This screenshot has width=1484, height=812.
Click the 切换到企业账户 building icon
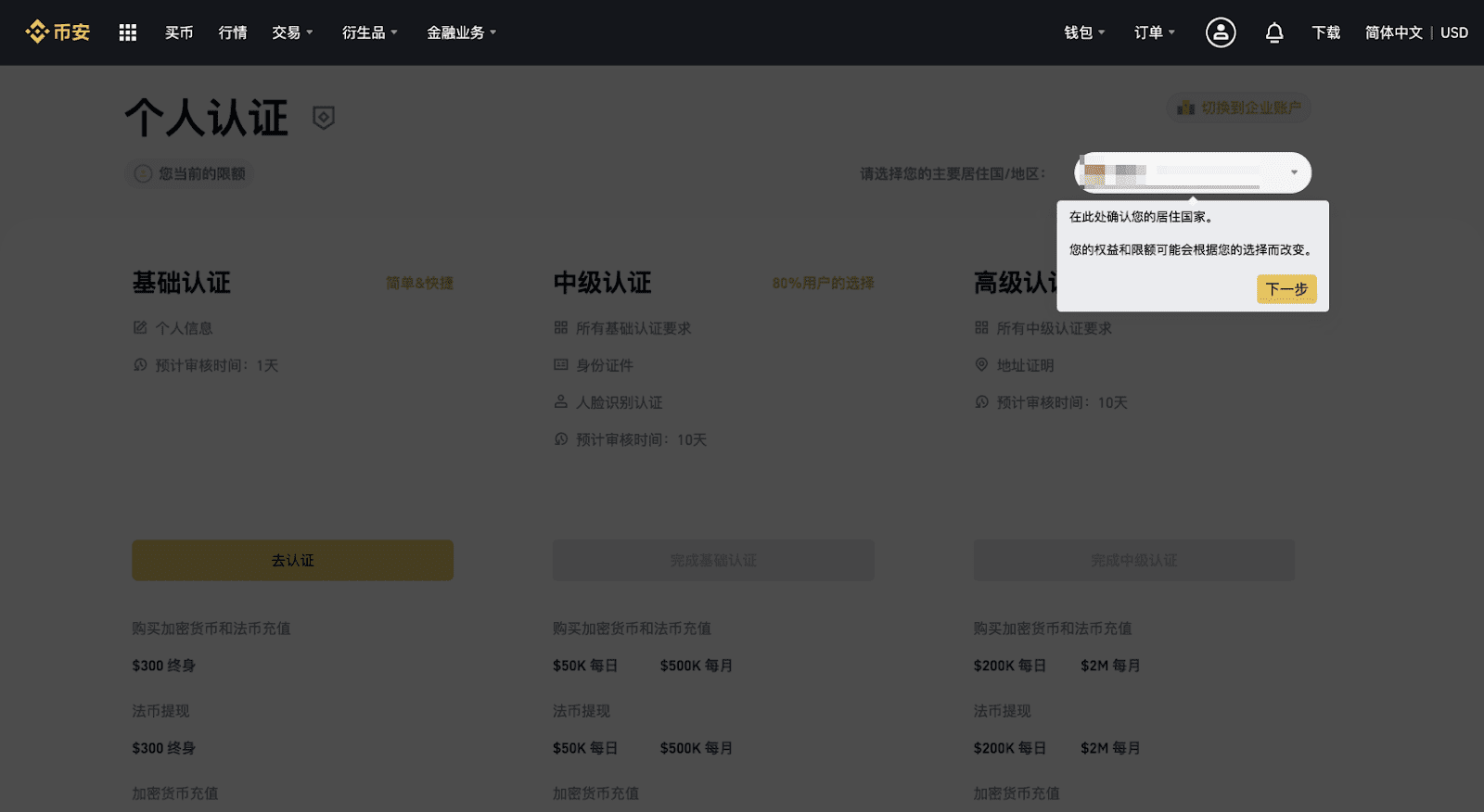(x=1186, y=108)
